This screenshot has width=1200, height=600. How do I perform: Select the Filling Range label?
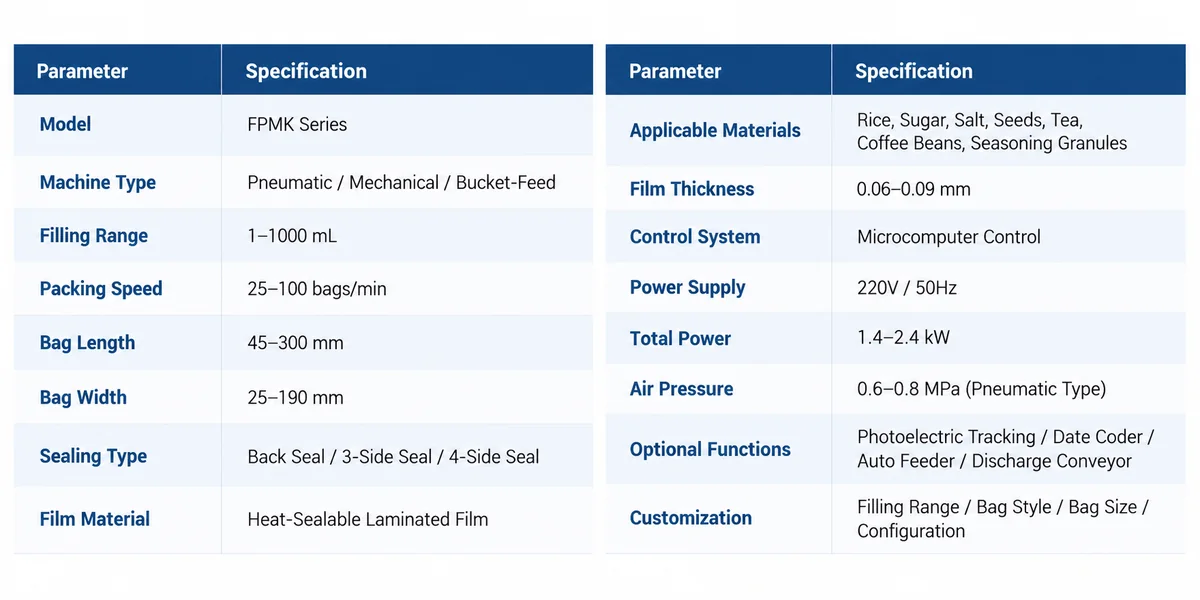(x=94, y=236)
